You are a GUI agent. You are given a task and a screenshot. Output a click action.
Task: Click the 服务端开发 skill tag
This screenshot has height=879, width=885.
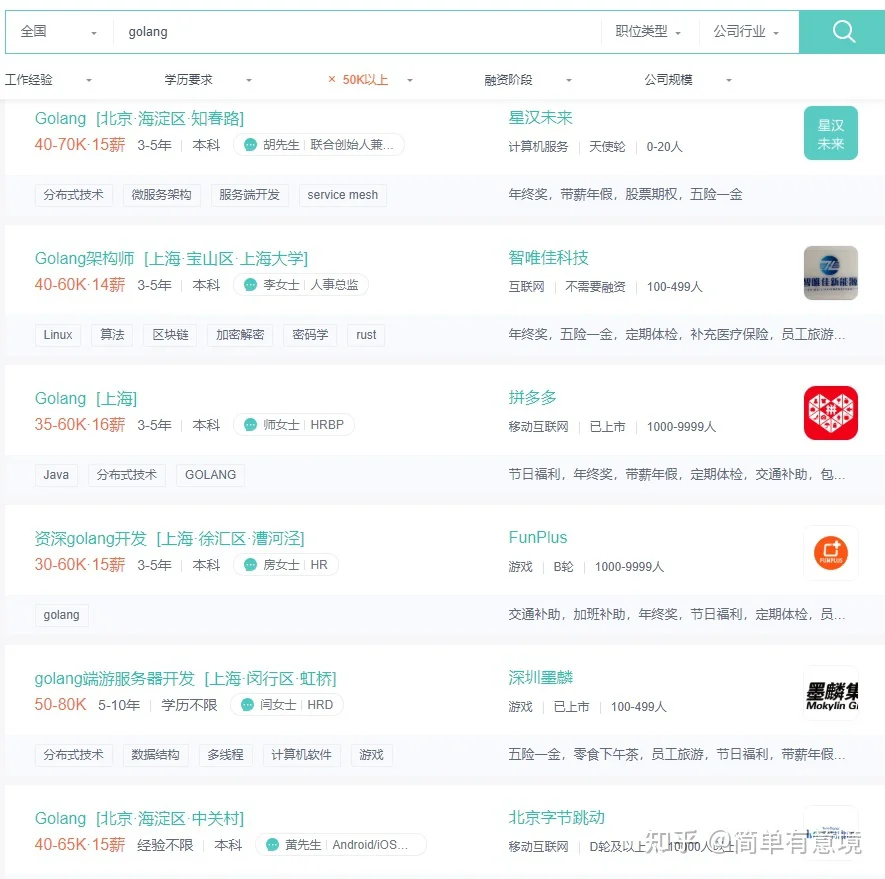pyautogui.click(x=249, y=195)
